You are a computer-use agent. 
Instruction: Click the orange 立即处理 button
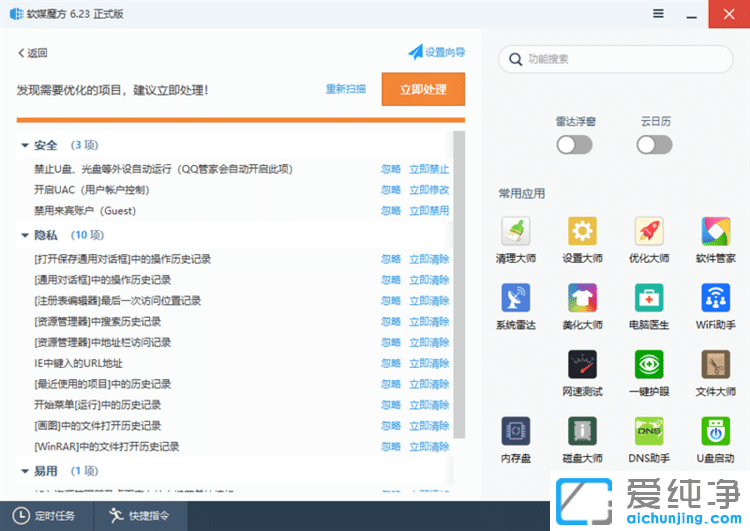tap(423, 89)
